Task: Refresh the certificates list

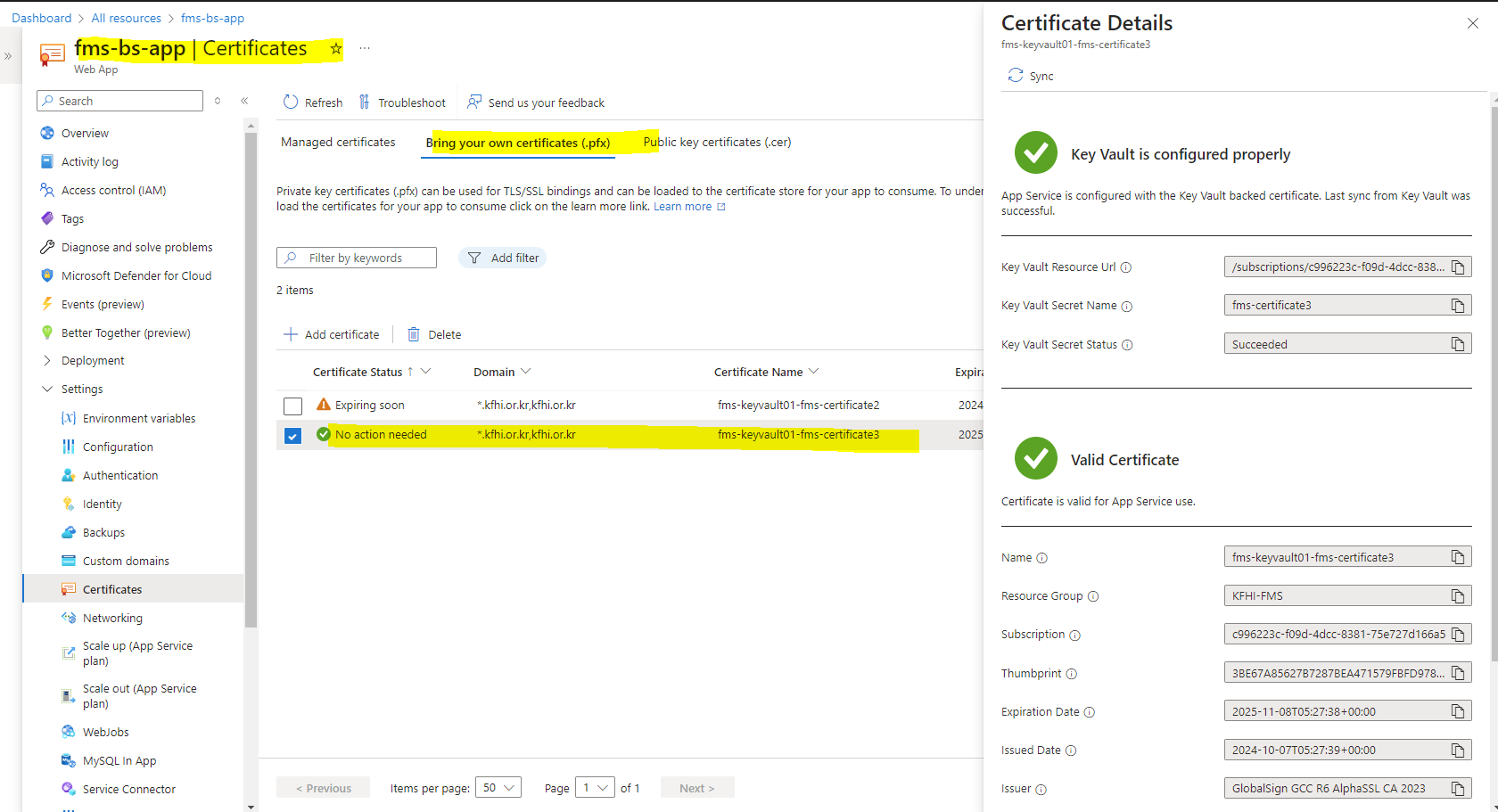Action: pyautogui.click(x=313, y=103)
